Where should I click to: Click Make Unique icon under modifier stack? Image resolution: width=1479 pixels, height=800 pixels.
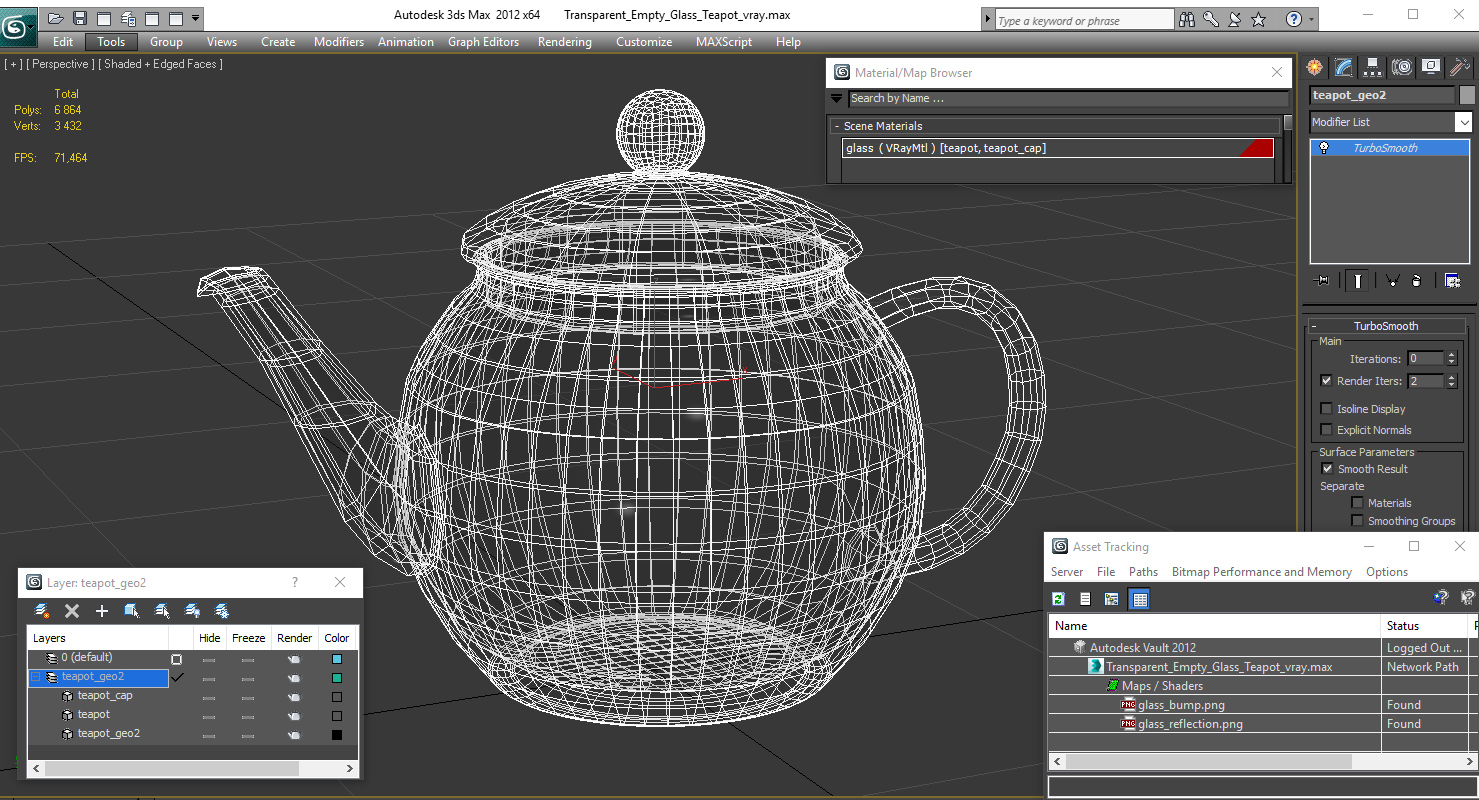pos(1391,281)
